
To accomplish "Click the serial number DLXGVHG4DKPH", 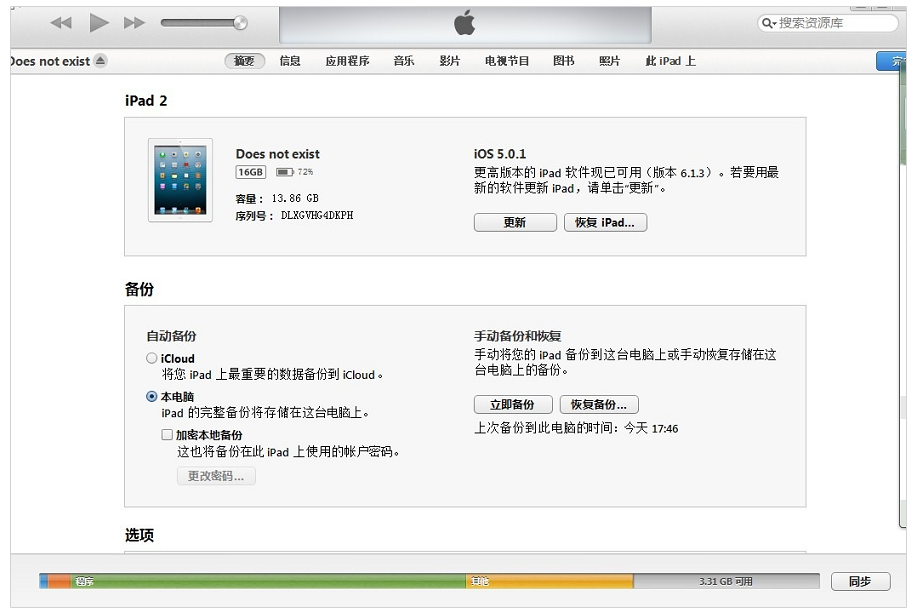I will click(317, 215).
